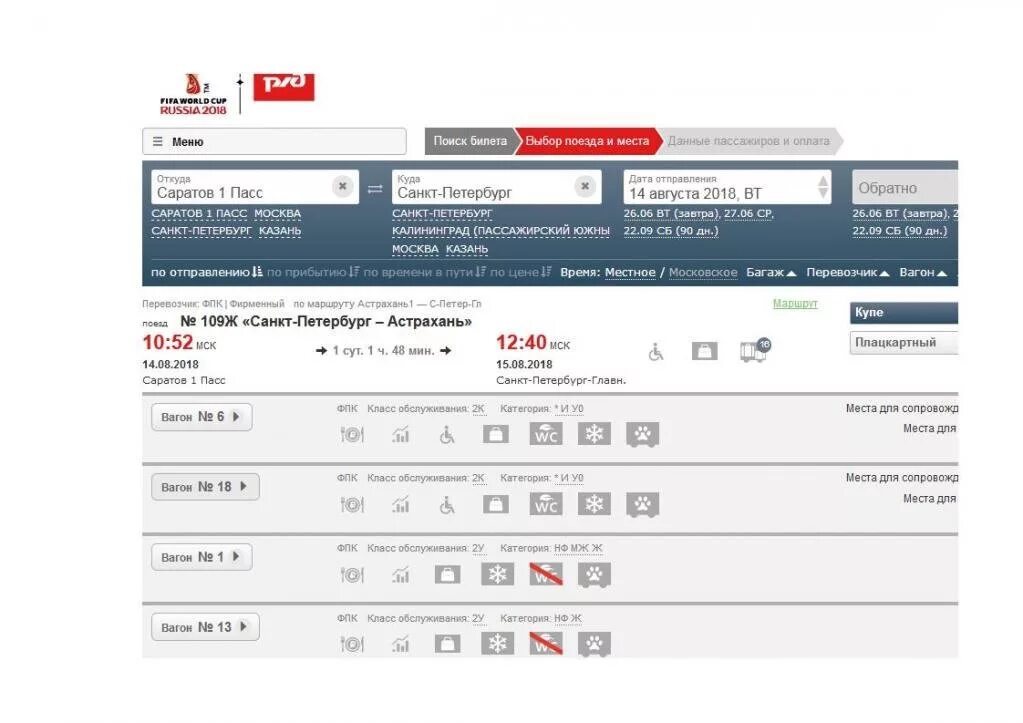Open the Маршрут link for train 109Ж
1023x723 pixels.
pyautogui.click(x=795, y=303)
